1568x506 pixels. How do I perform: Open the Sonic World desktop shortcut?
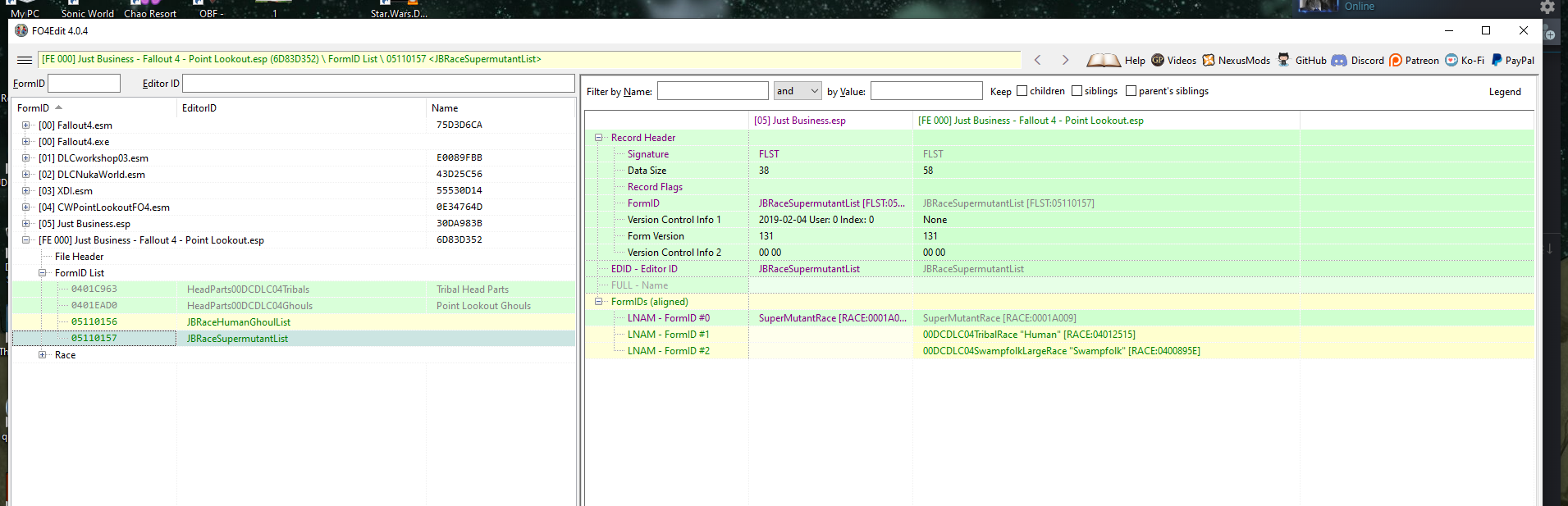pos(87,10)
